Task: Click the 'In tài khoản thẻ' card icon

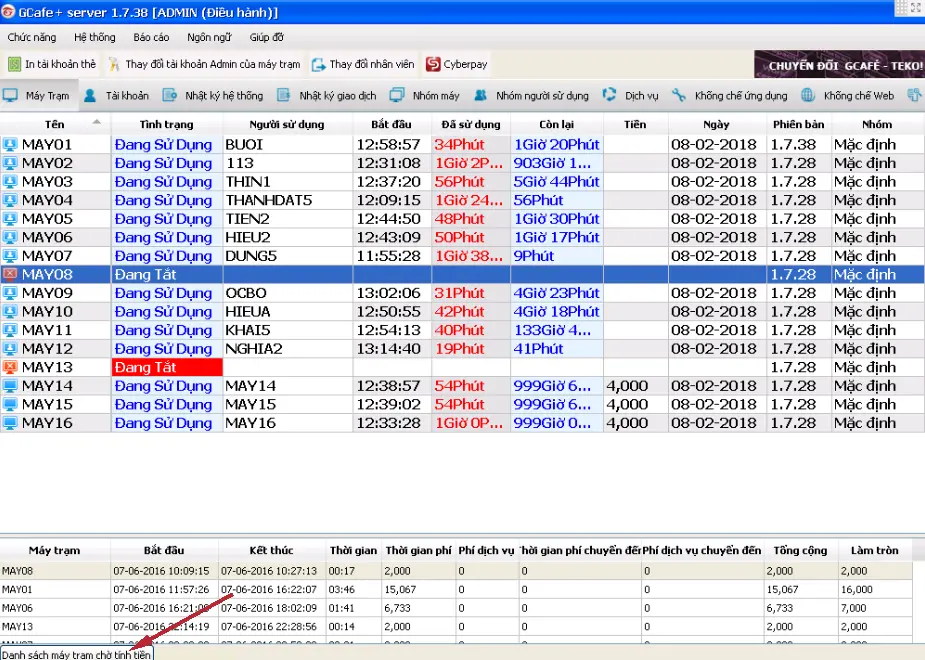Action: pos(14,64)
